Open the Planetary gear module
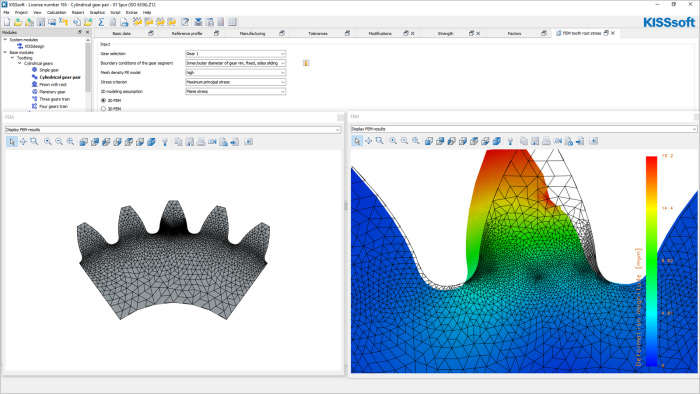Image resolution: width=700 pixels, height=394 pixels. click(52, 91)
